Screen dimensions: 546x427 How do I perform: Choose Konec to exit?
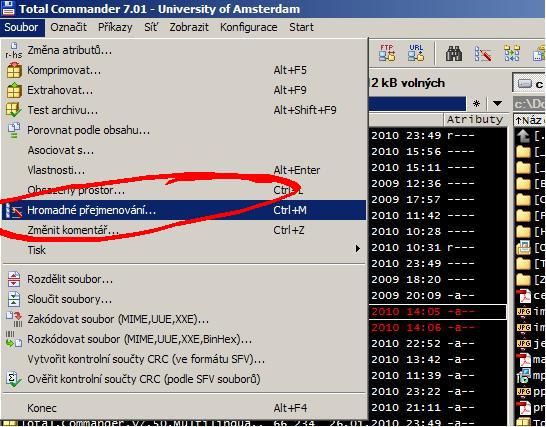[184, 408]
